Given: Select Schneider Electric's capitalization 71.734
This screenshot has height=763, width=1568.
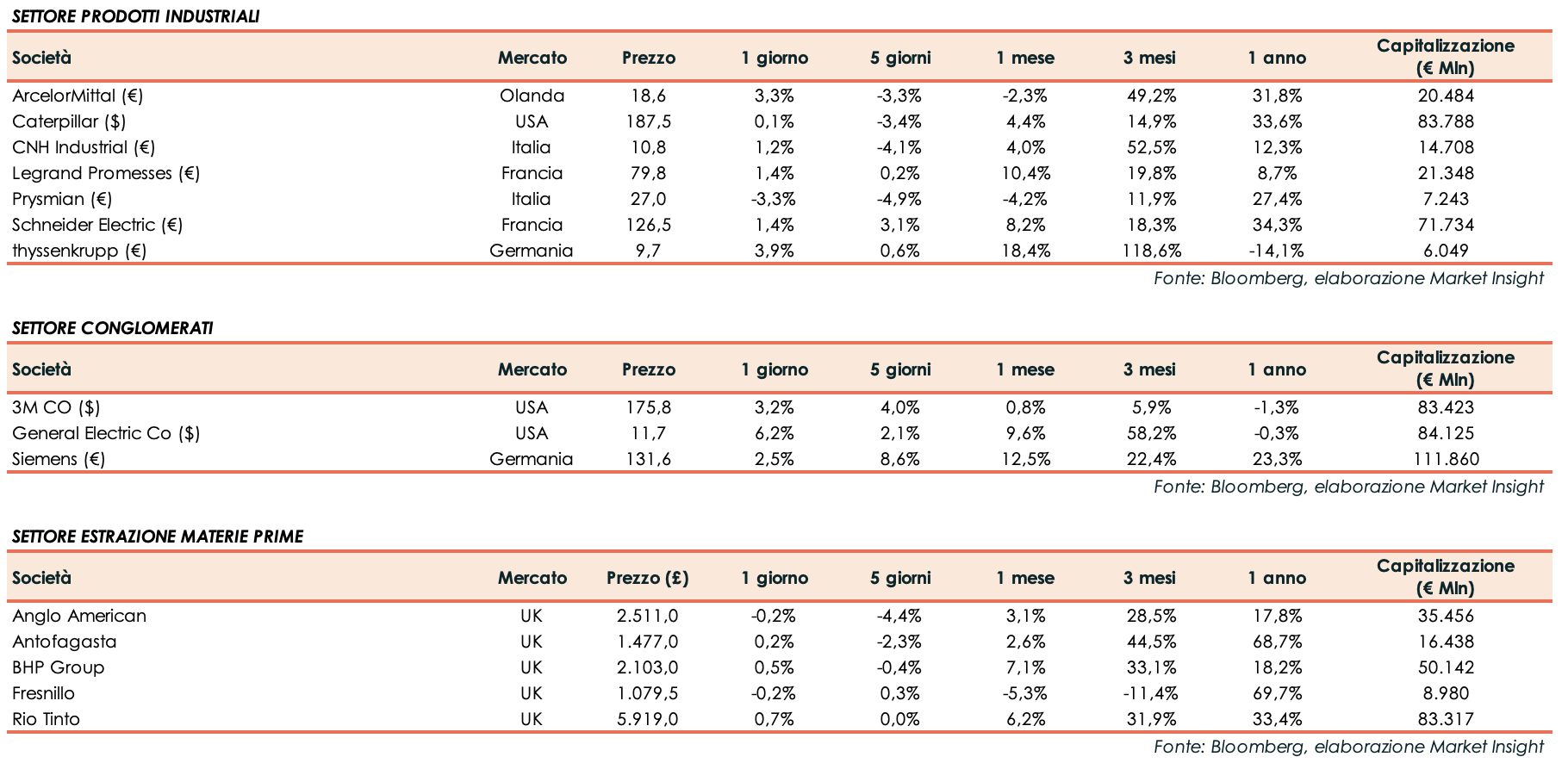Looking at the screenshot, I should 1446,225.
